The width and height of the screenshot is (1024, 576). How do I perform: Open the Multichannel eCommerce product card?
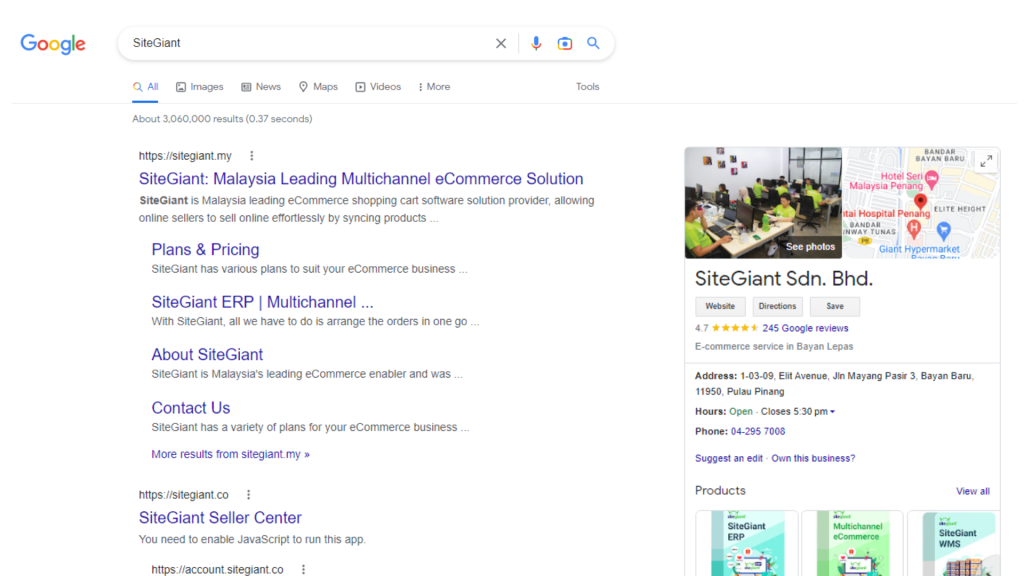pos(852,543)
